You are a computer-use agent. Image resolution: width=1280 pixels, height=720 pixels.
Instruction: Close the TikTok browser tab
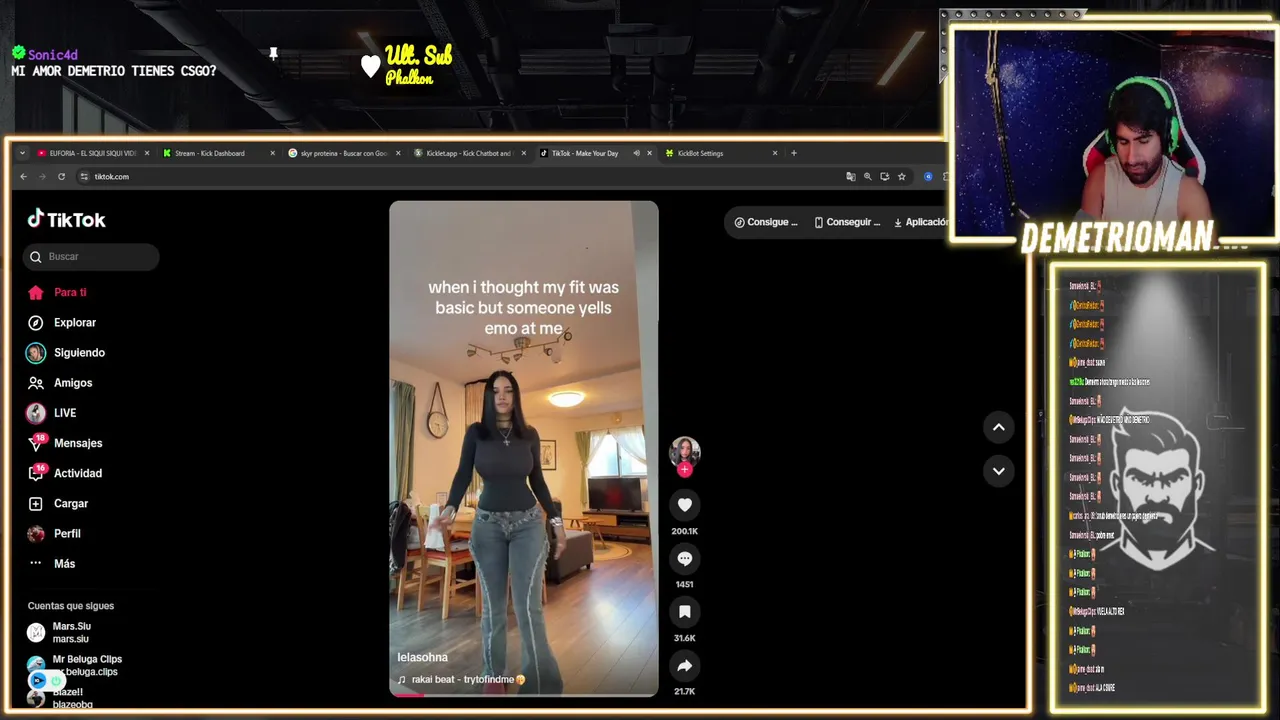tap(649, 153)
